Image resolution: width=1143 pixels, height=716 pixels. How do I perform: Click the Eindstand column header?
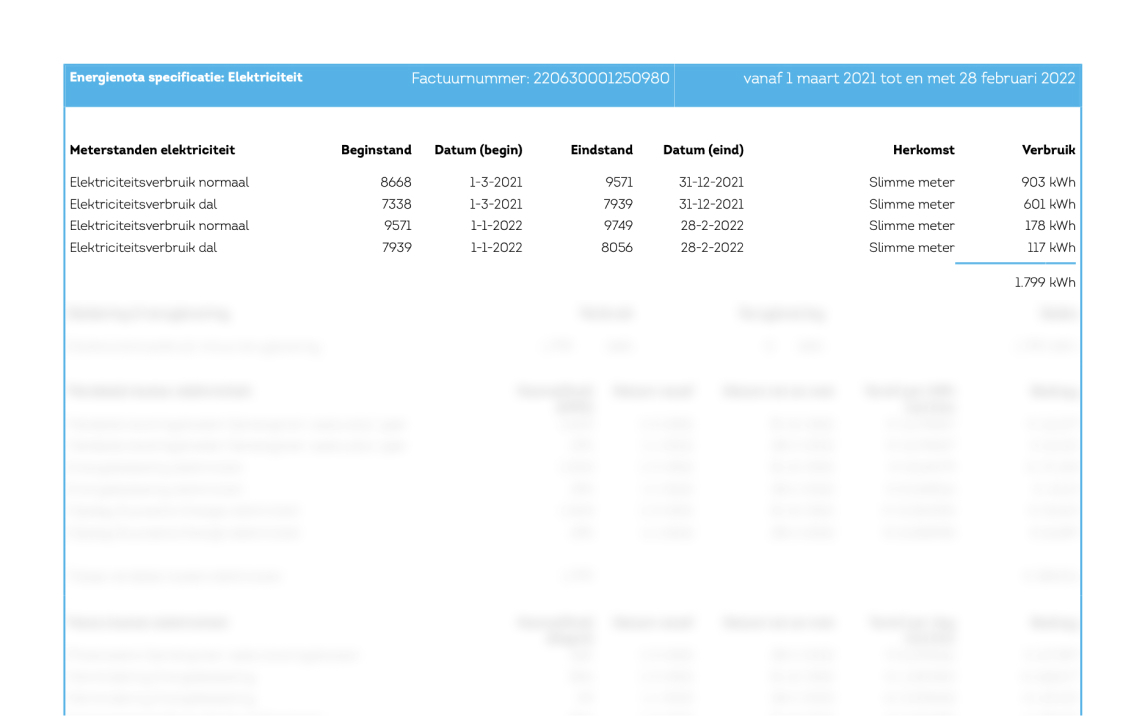click(x=601, y=150)
